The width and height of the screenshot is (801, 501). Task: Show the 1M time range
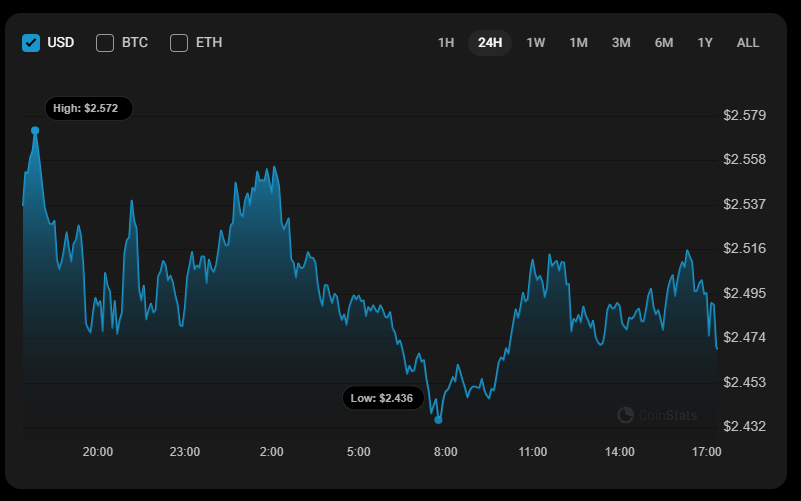[578, 42]
